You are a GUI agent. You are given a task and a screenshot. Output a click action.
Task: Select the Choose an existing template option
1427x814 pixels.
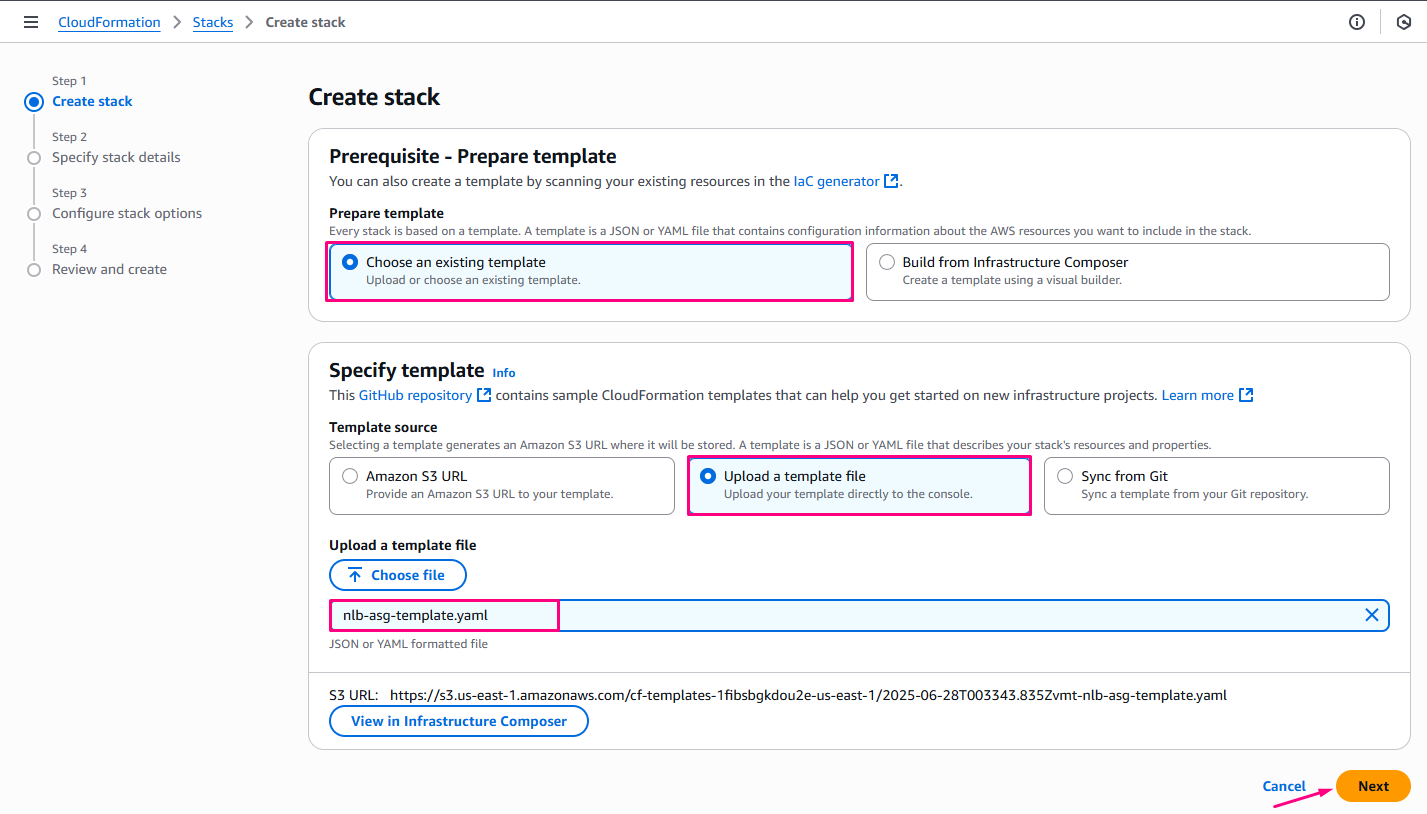point(350,262)
